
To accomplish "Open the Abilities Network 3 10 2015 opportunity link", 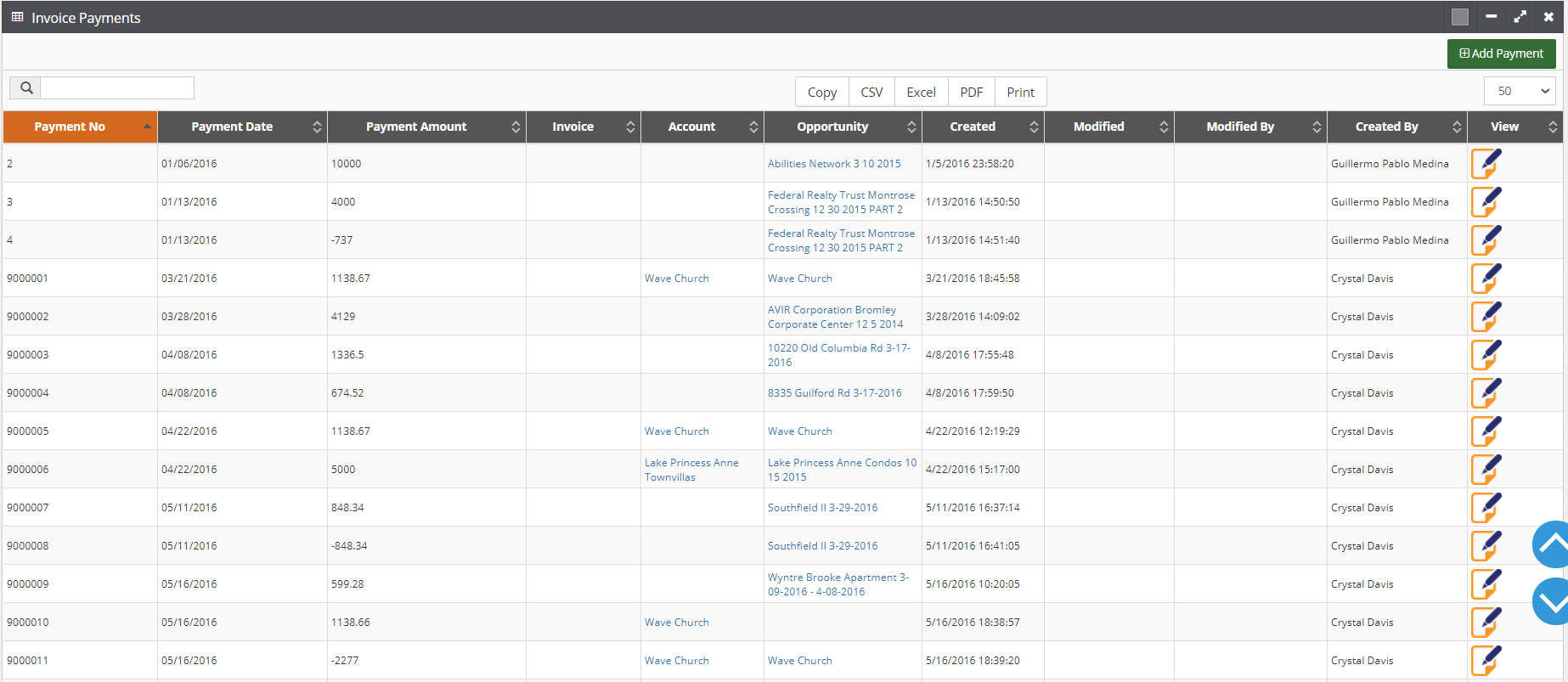I will [x=834, y=164].
